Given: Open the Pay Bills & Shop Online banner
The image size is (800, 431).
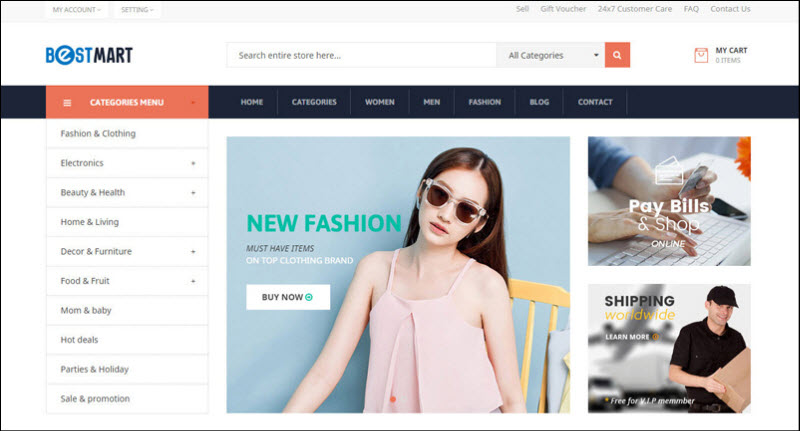Looking at the screenshot, I should [668, 201].
